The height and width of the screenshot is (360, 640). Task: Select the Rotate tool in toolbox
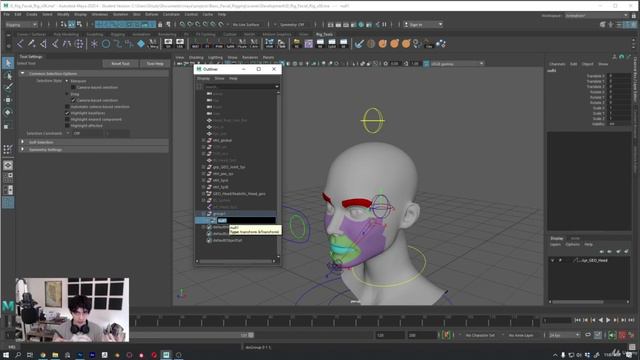point(8,112)
